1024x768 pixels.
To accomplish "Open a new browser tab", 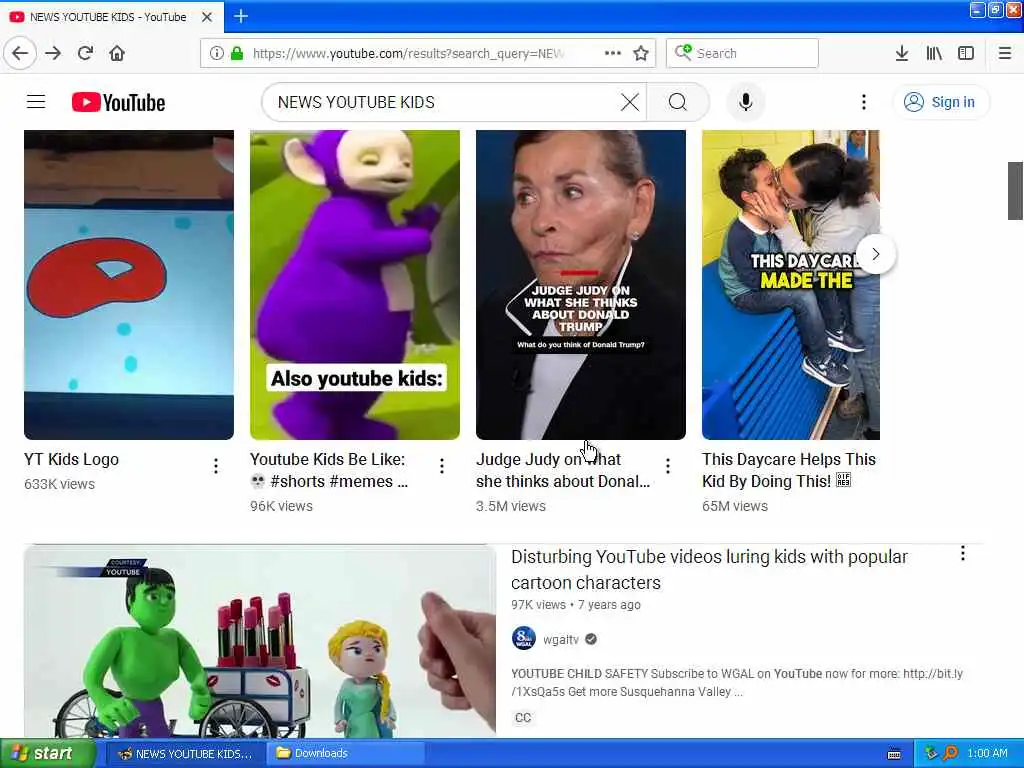I will click(x=241, y=16).
